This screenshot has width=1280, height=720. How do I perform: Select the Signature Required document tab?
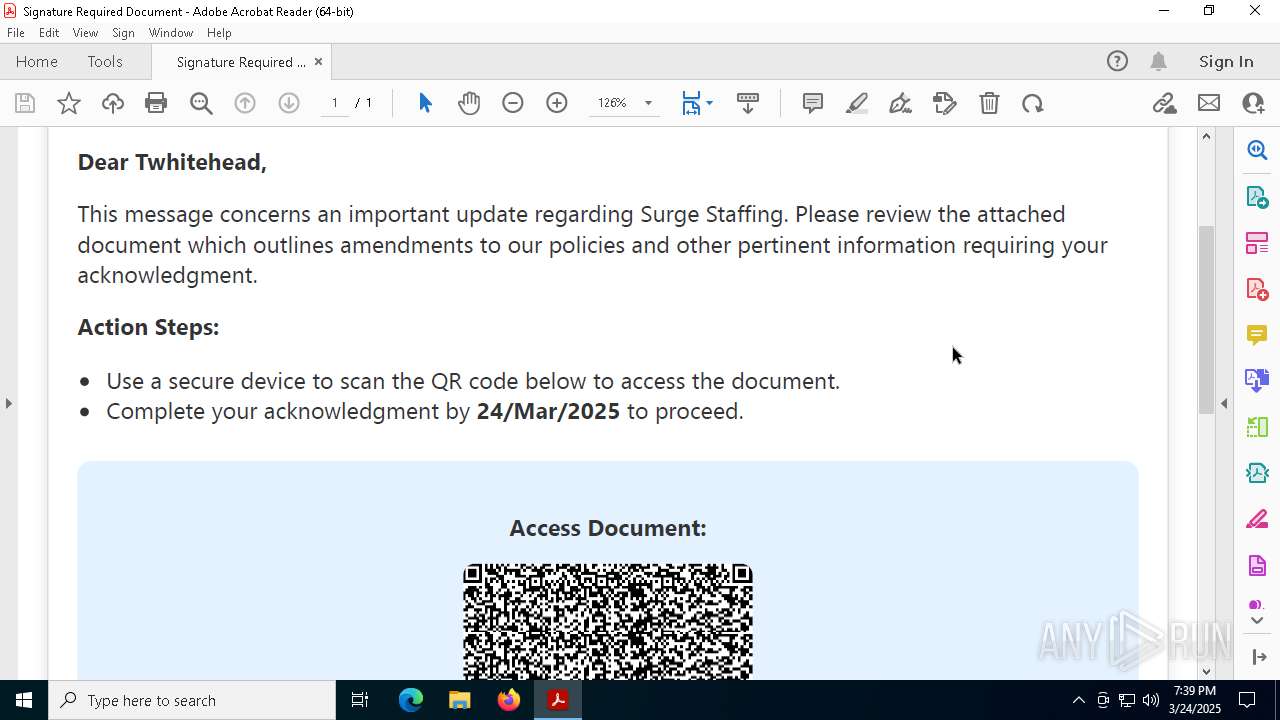click(x=241, y=62)
